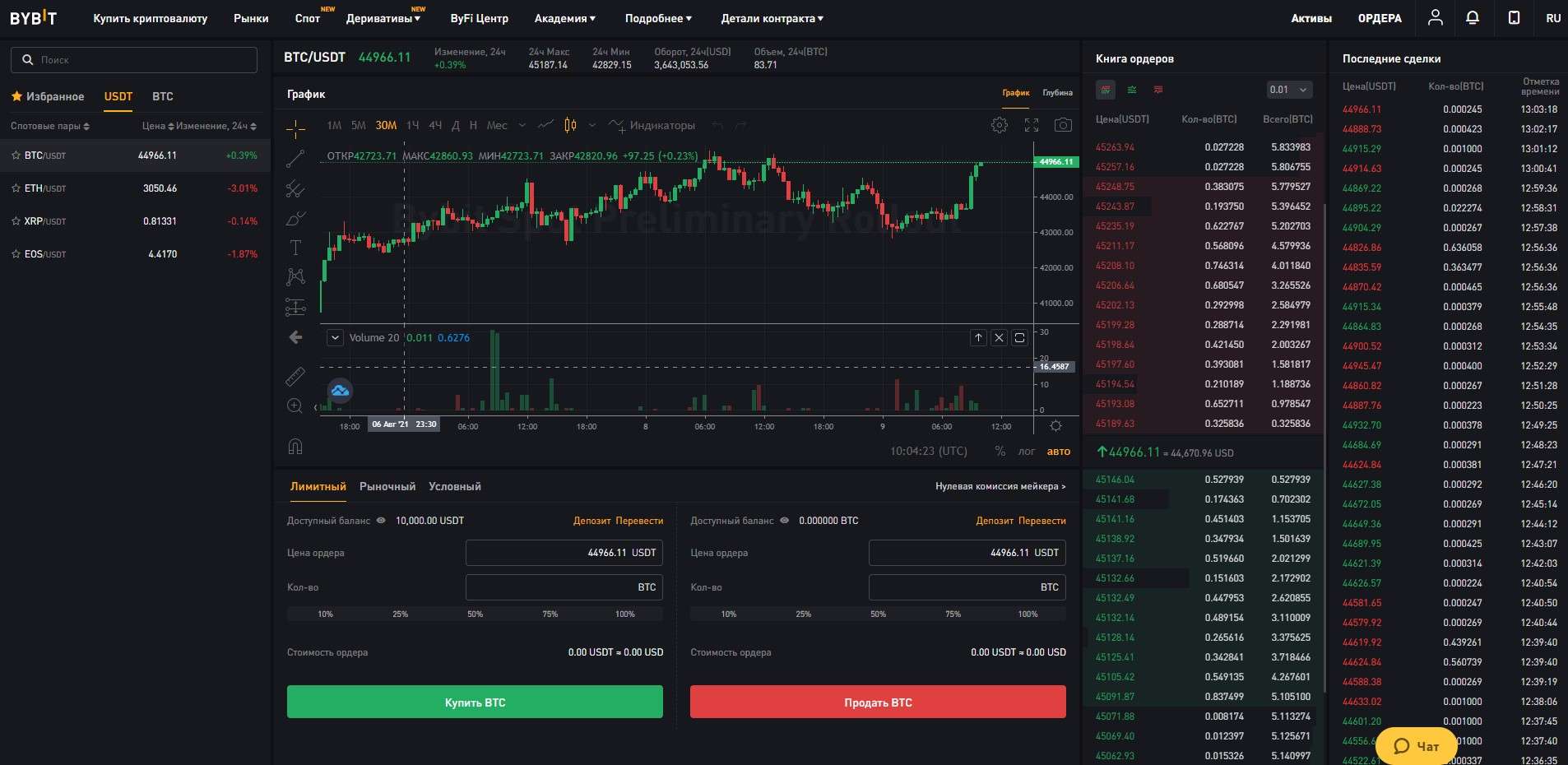Open Индикаторы panel

point(652,125)
